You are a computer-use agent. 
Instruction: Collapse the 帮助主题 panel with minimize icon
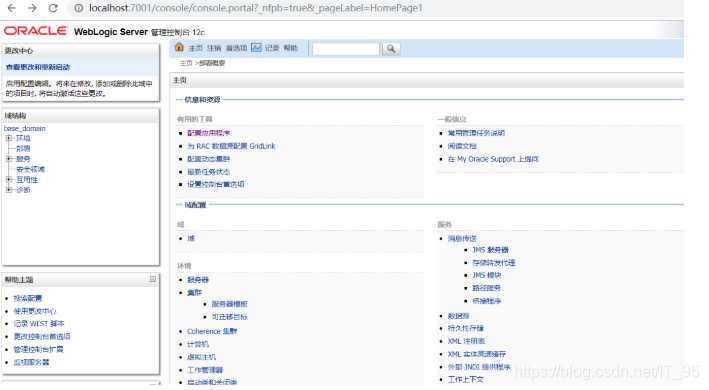pyautogui.click(x=153, y=279)
